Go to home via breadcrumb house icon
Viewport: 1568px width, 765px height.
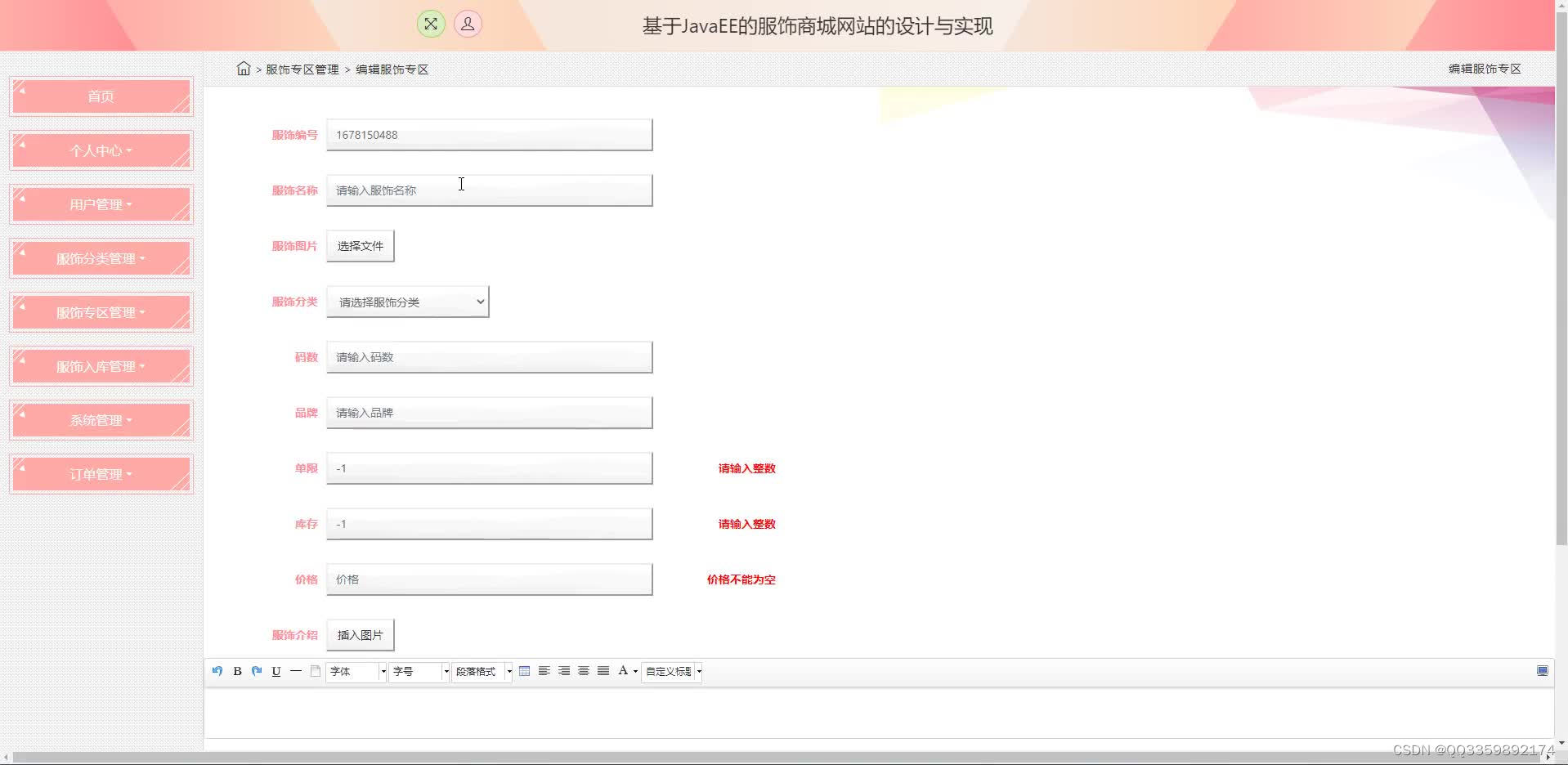pos(244,69)
